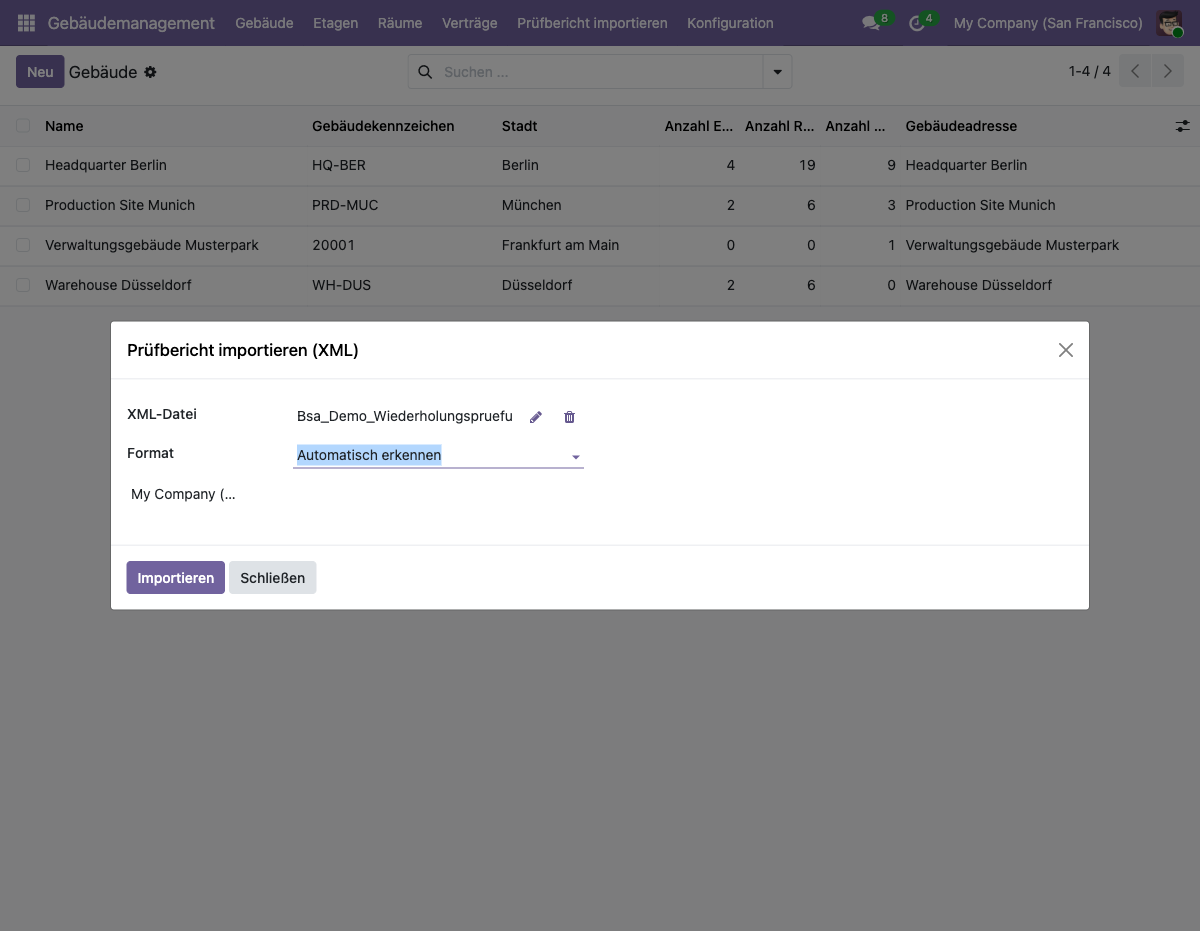Screen dimensions: 1200x931
Task: Click the Berlin city cell
Action: pos(520,165)
